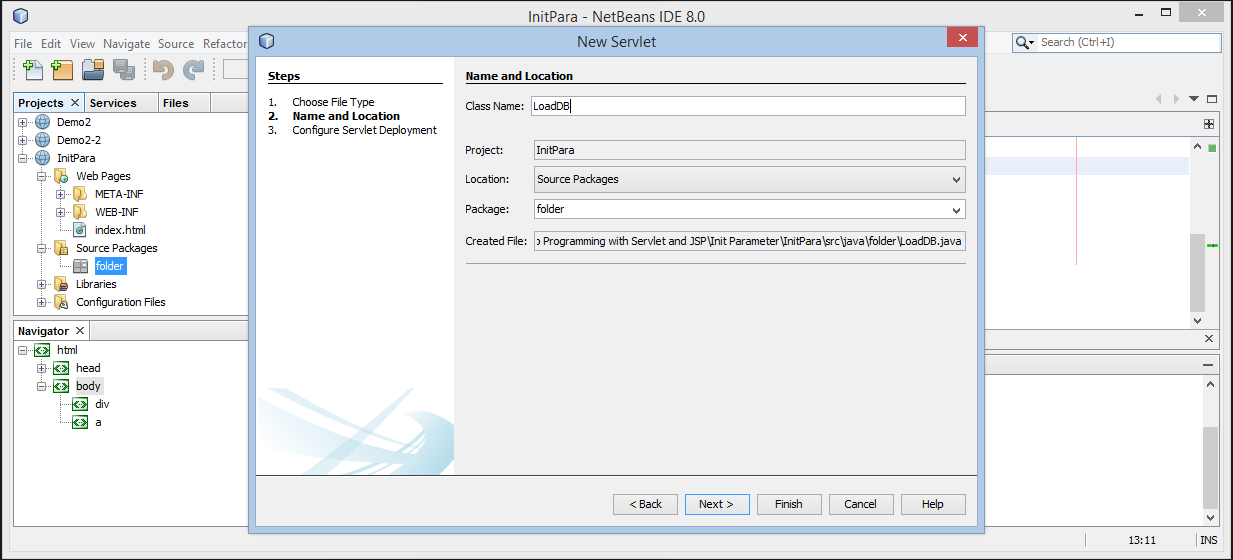
Task: Collapse the Web Pages node
Action: [42, 176]
